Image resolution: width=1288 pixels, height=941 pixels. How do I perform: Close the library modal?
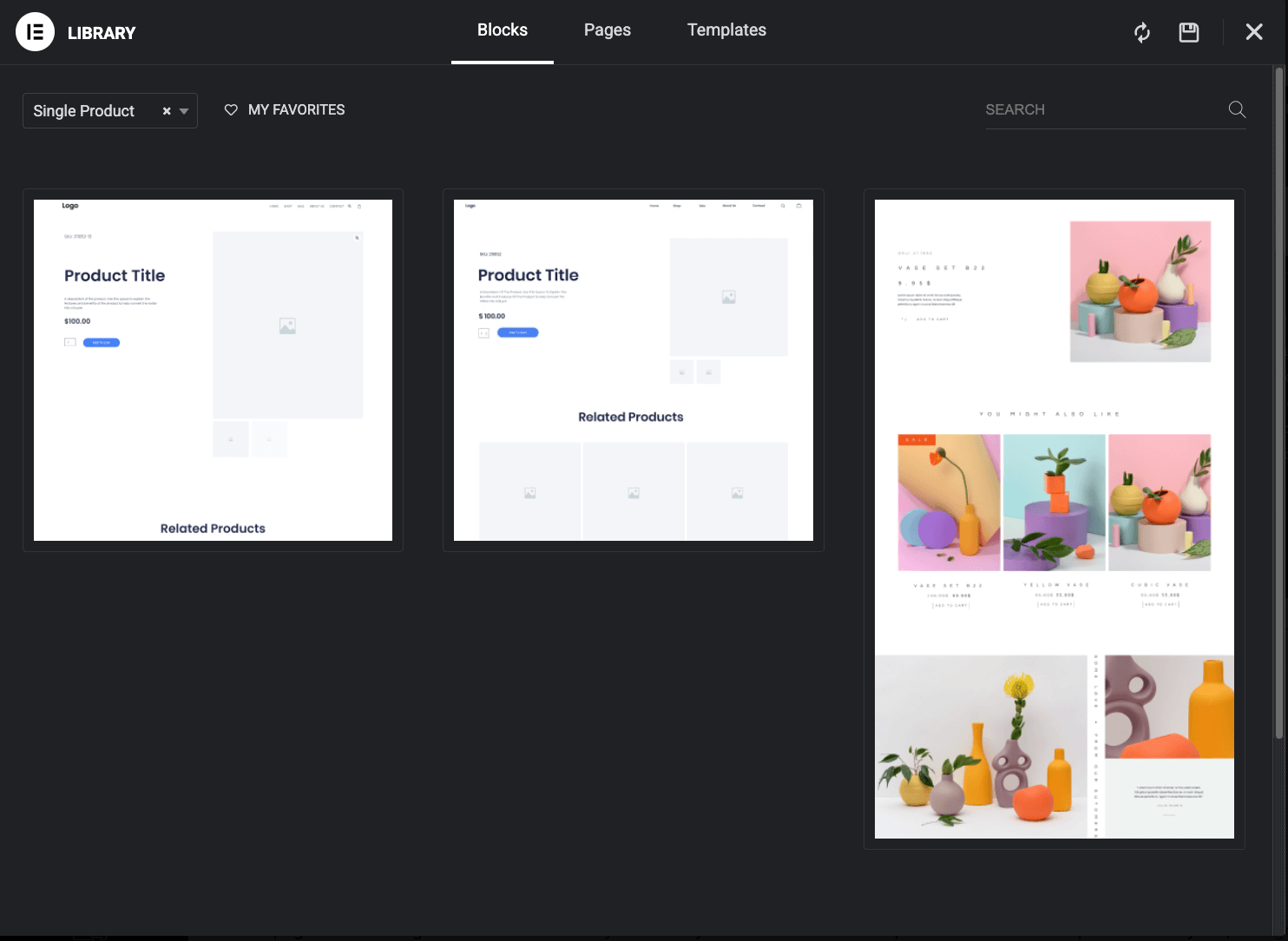pos(1254,31)
